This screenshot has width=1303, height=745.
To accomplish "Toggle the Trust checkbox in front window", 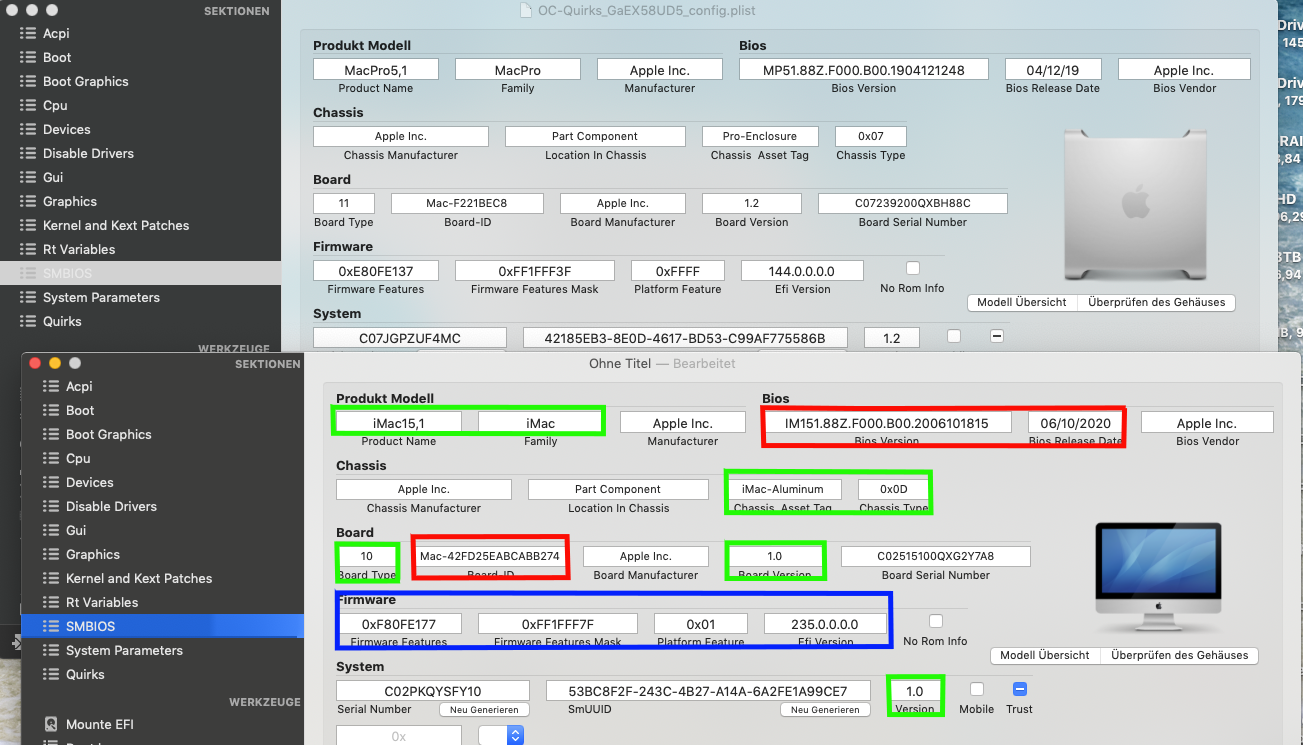I will click(x=1020, y=689).
